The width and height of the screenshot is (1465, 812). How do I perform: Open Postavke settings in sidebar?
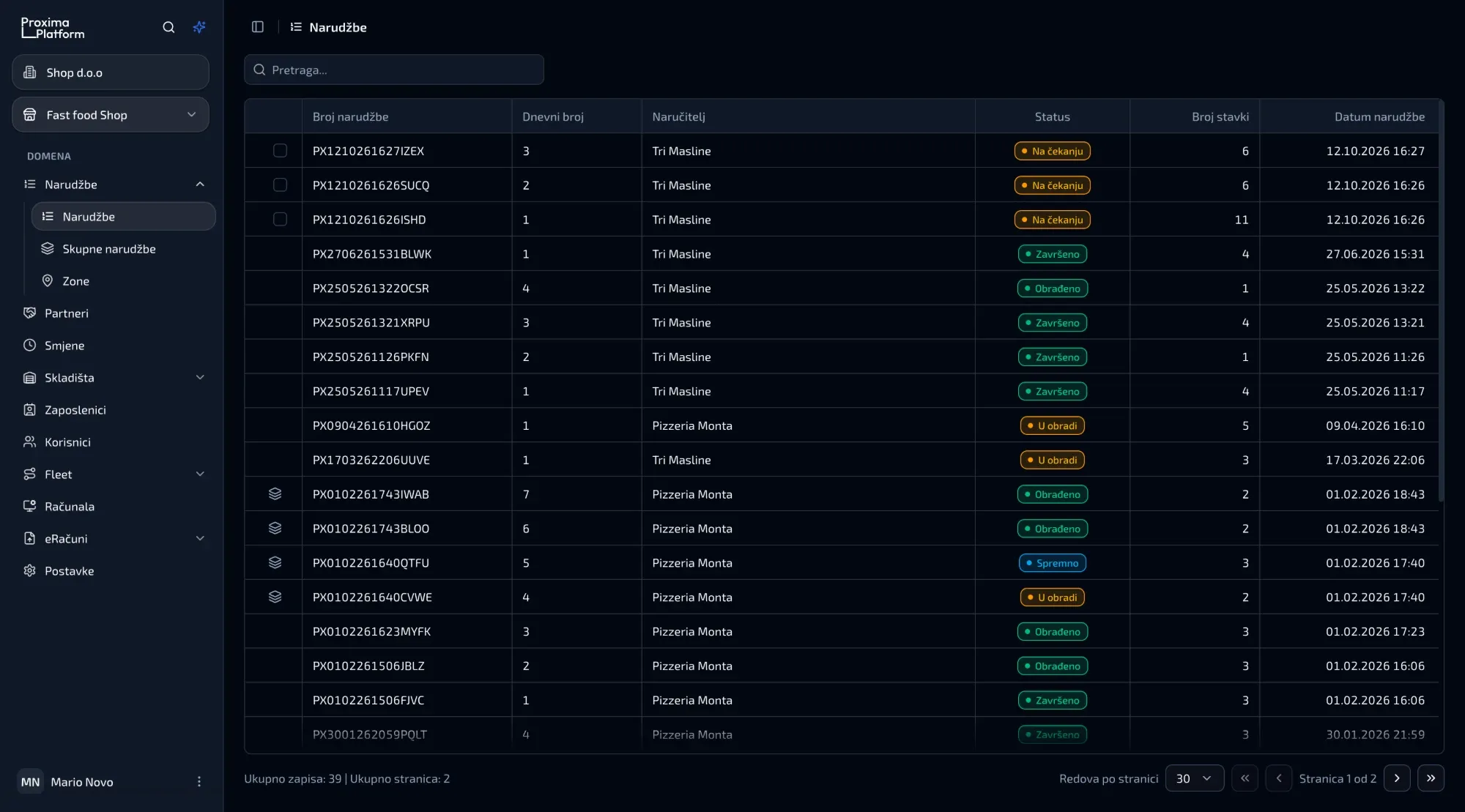click(114, 571)
